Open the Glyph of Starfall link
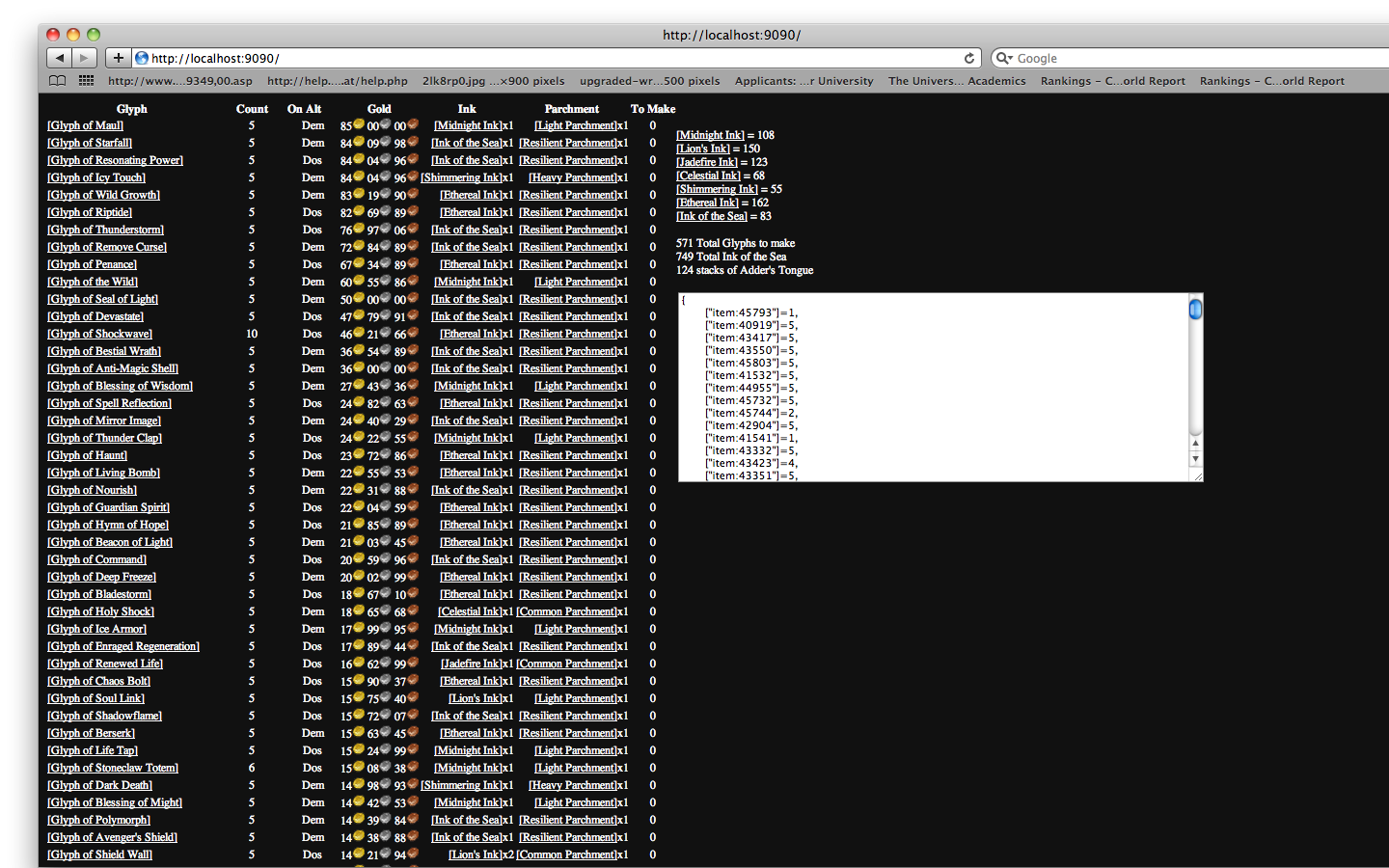Image resolution: width=1389 pixels, height=868 pixels. click(x=90, y=143)
